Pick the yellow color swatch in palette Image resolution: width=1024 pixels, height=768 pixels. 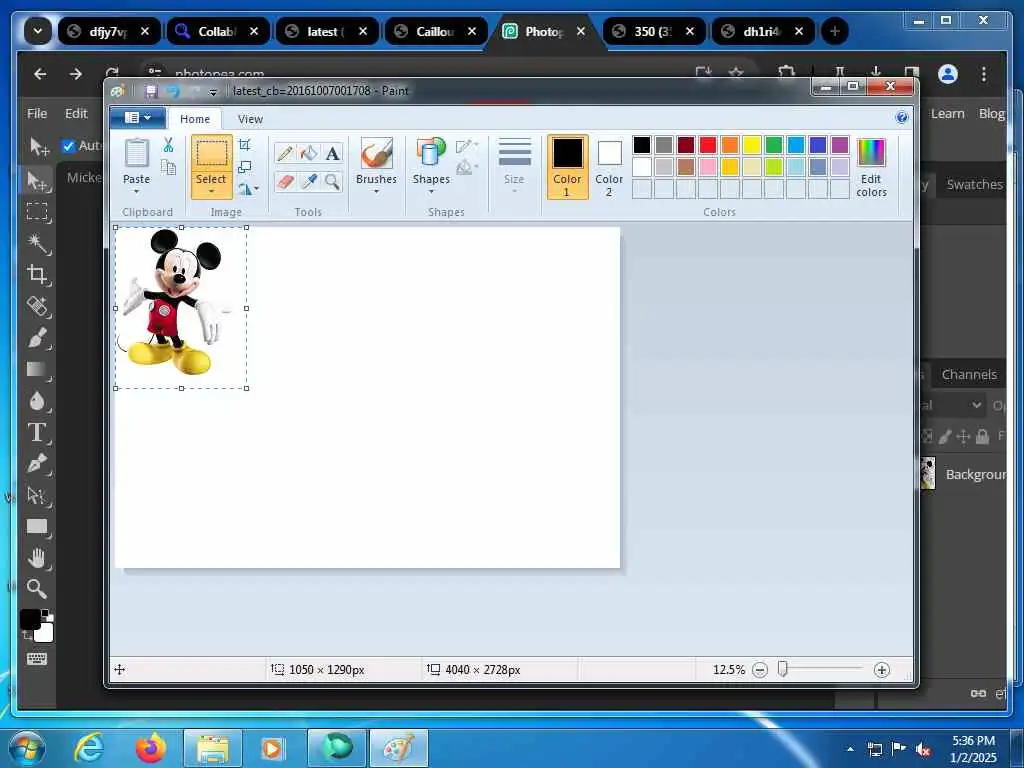[752, 145]
